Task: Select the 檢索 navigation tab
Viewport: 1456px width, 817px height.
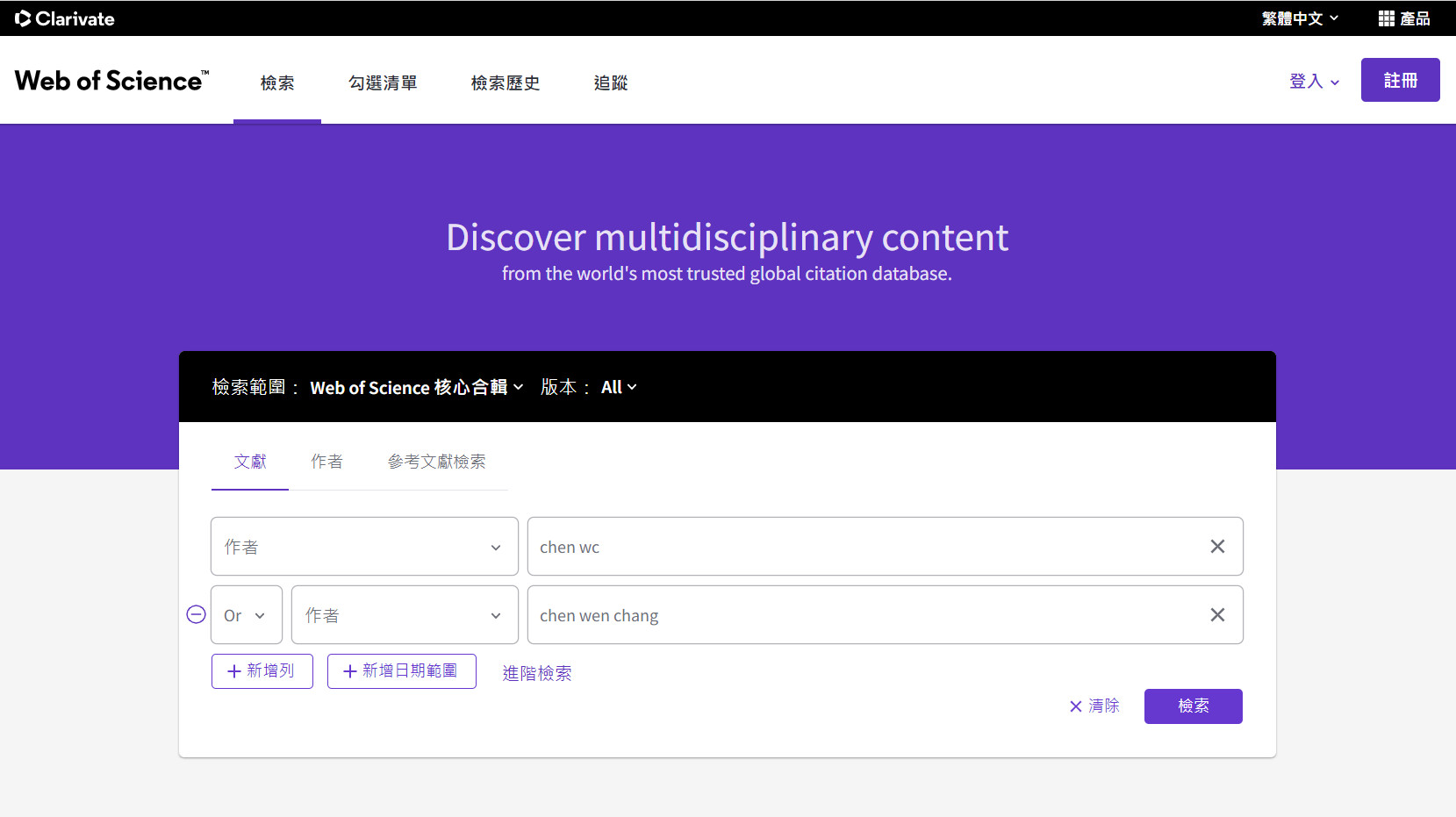Action: (277, 82)
